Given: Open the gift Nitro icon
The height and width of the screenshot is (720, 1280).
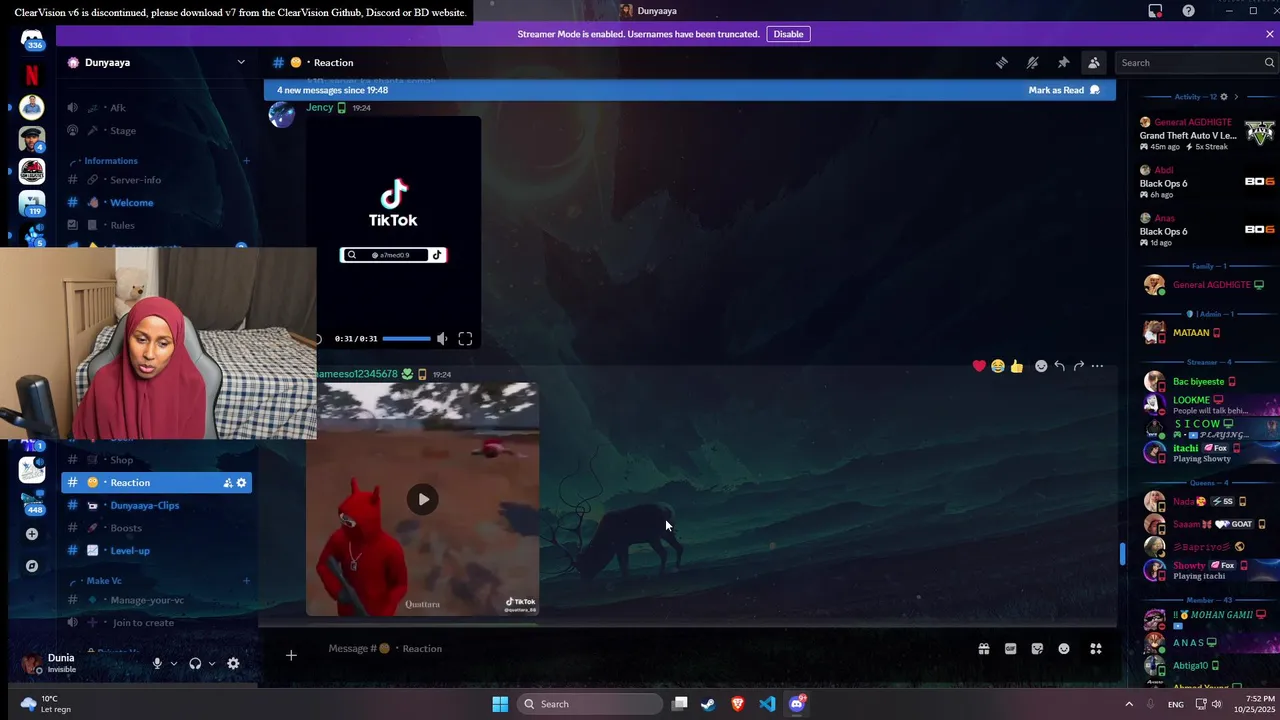Looking at the screenshot, I should tap(984, 649).
